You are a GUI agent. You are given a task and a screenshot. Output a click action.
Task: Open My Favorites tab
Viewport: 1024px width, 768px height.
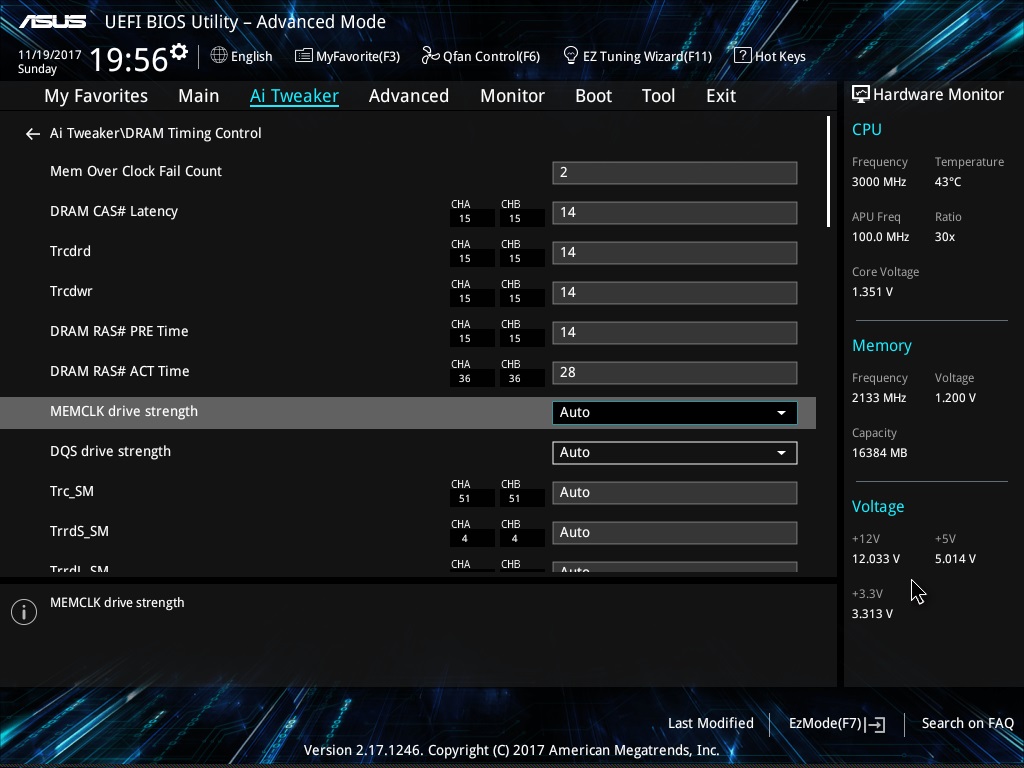(x=96, y=96)
